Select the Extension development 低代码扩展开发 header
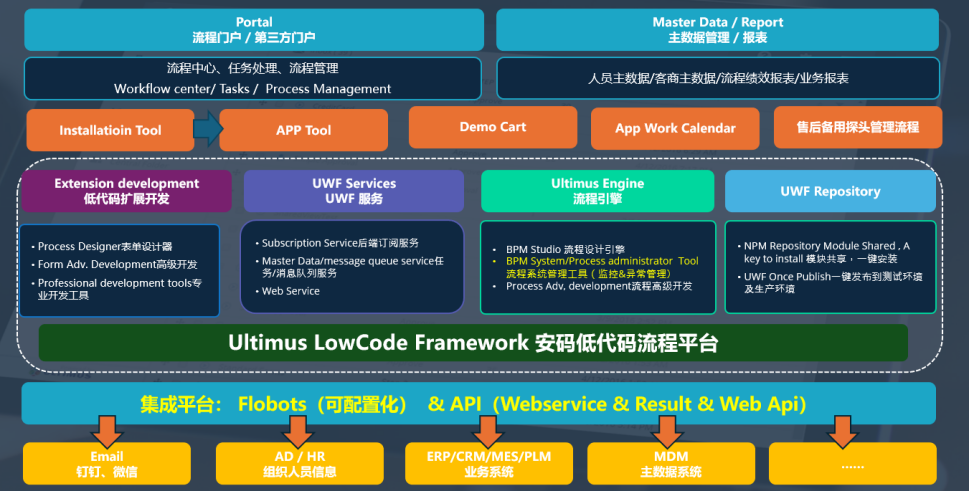 (127, 191)
